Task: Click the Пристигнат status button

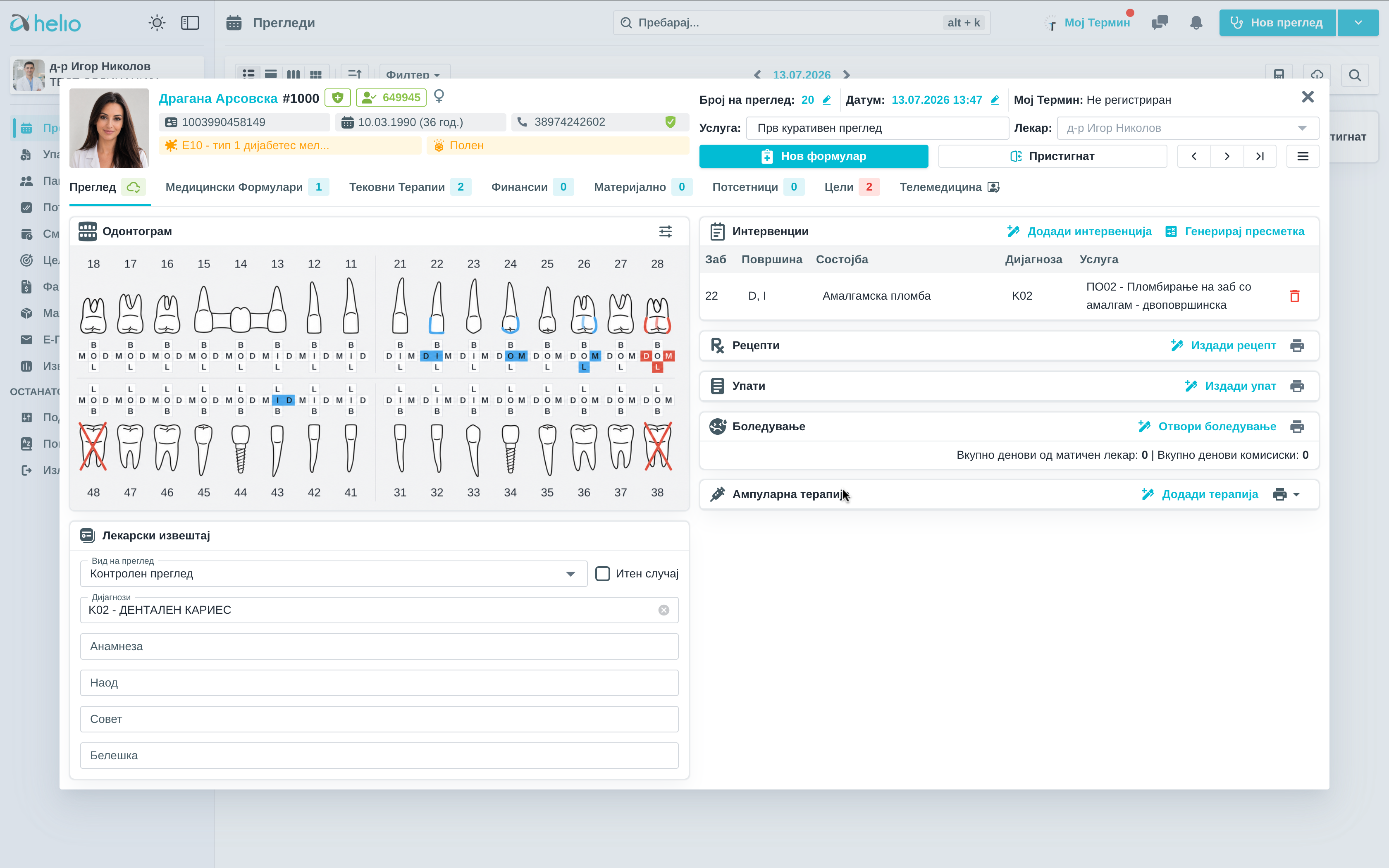Action: point(1052,156)
